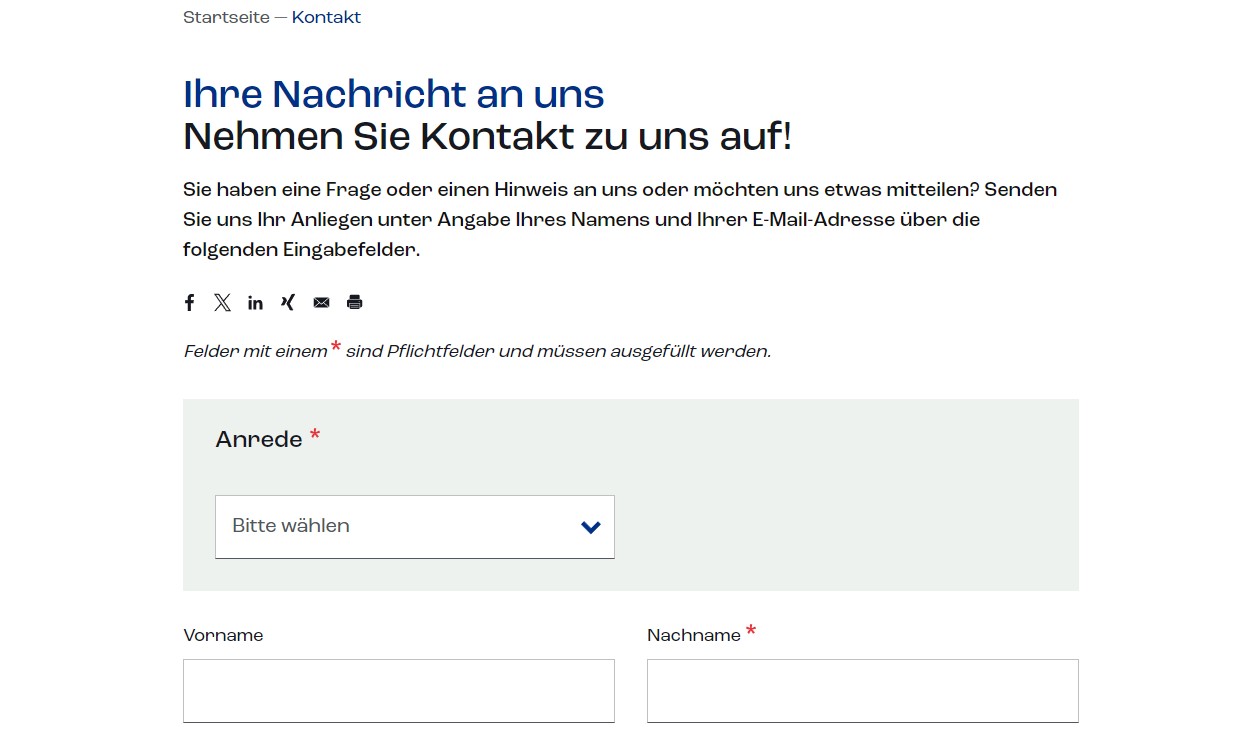Share the page on Facebook
The image size is (1252, 743).
[189, 302]
